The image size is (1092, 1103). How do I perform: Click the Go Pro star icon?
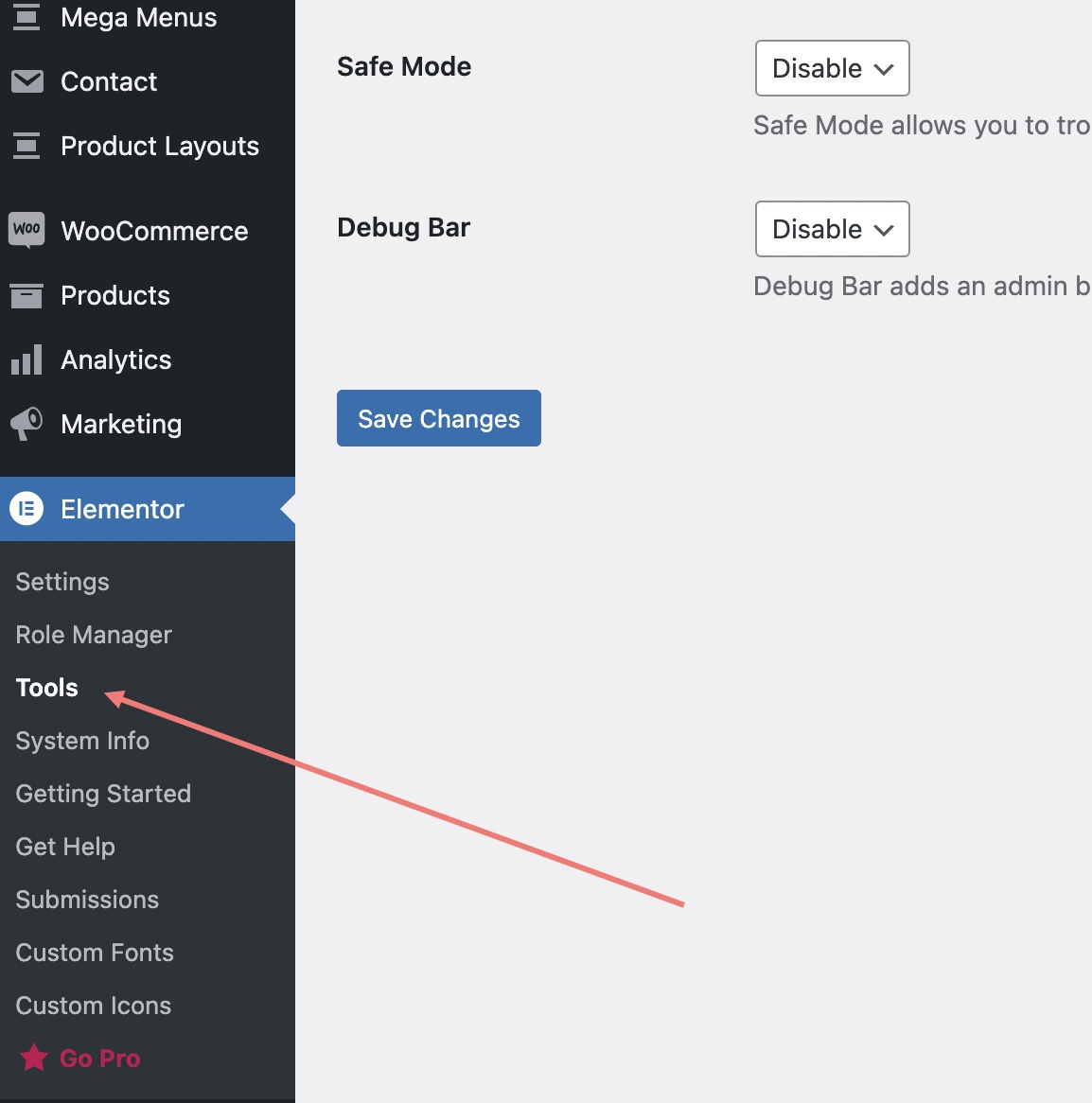pyautogui.click(x=35, y=1058)
